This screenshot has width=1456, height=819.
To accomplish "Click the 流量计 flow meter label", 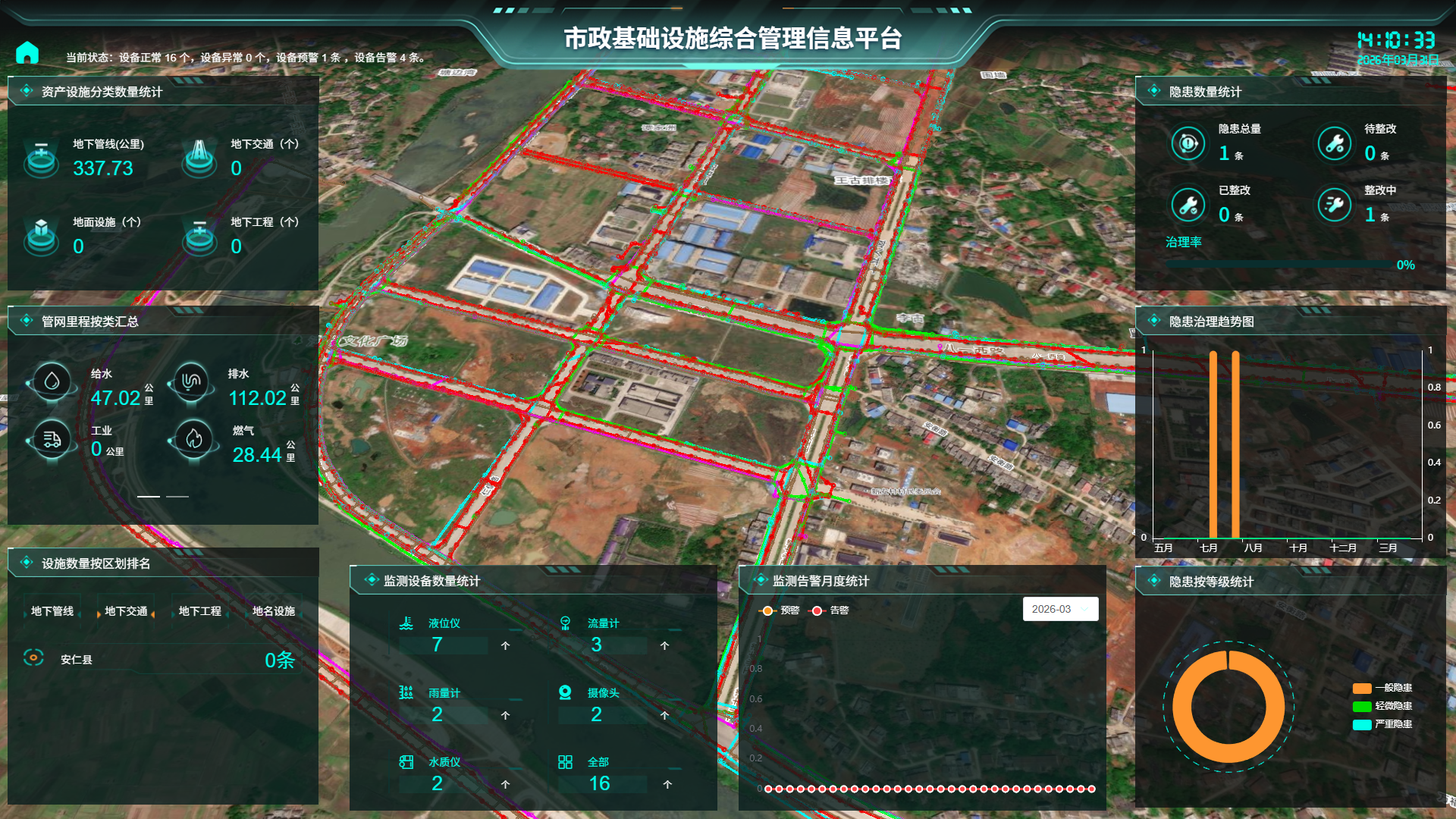I will coord(603,623).
